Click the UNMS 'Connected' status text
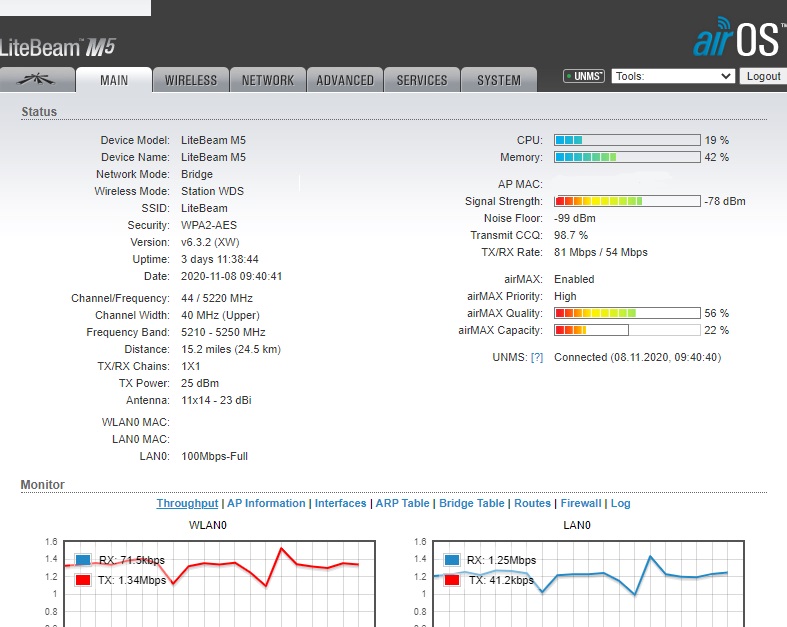The width and height of the screenshot is (787, 627). pyautogui.click(x=637, y=357)
